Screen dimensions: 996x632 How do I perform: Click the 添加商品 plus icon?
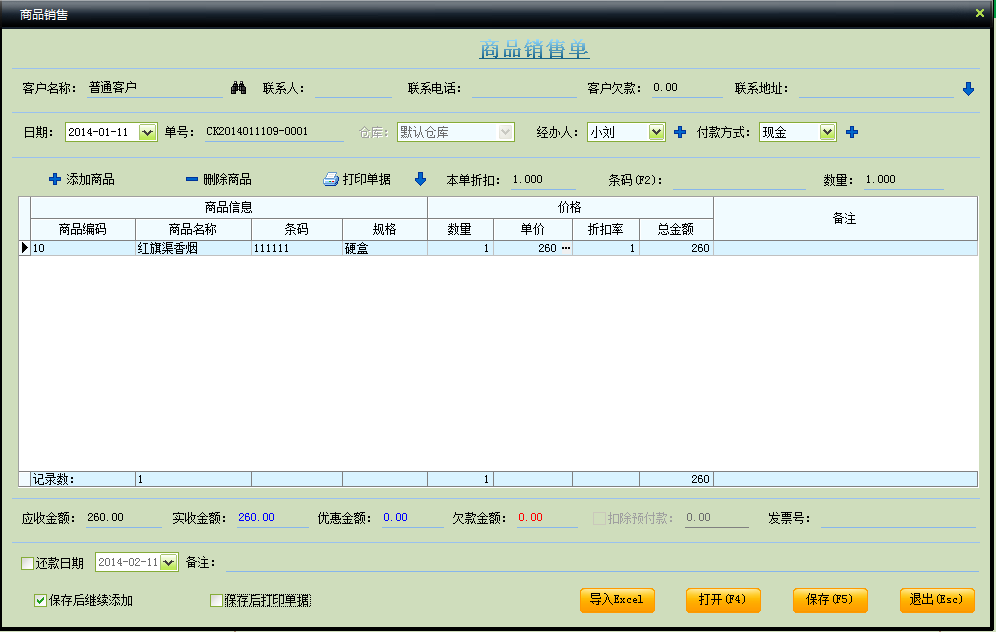pos(55,180)
